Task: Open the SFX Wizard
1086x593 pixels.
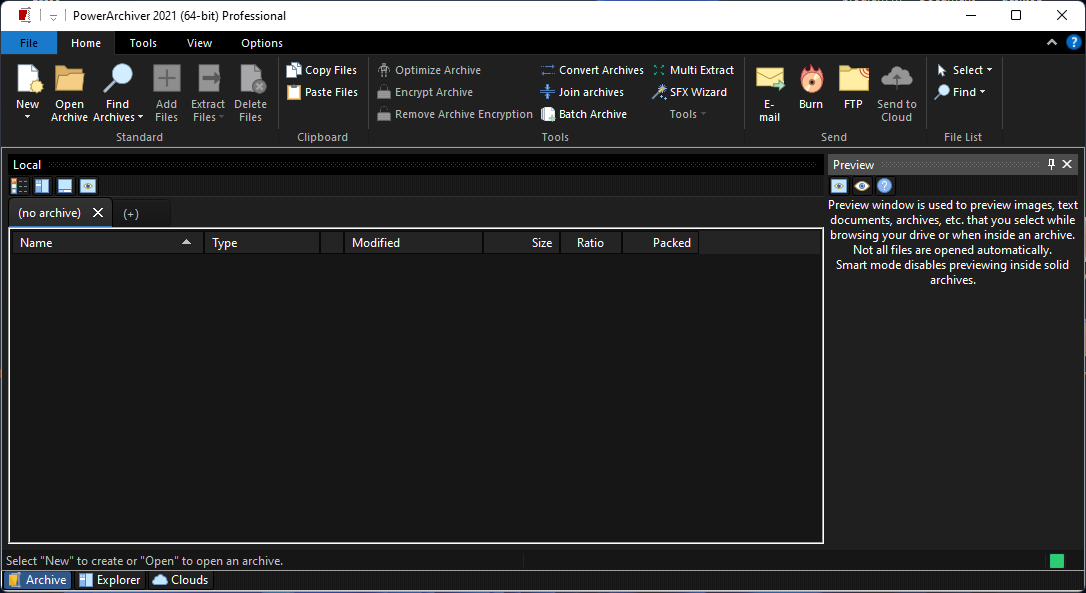Action: [690, 92]
